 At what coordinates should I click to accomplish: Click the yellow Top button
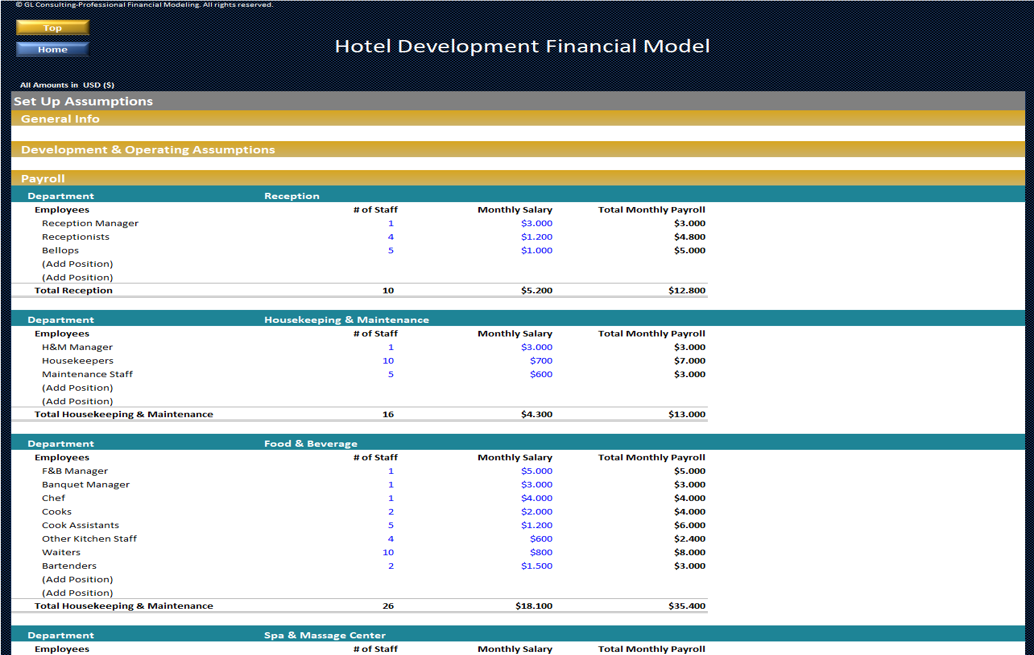point(52,28)
